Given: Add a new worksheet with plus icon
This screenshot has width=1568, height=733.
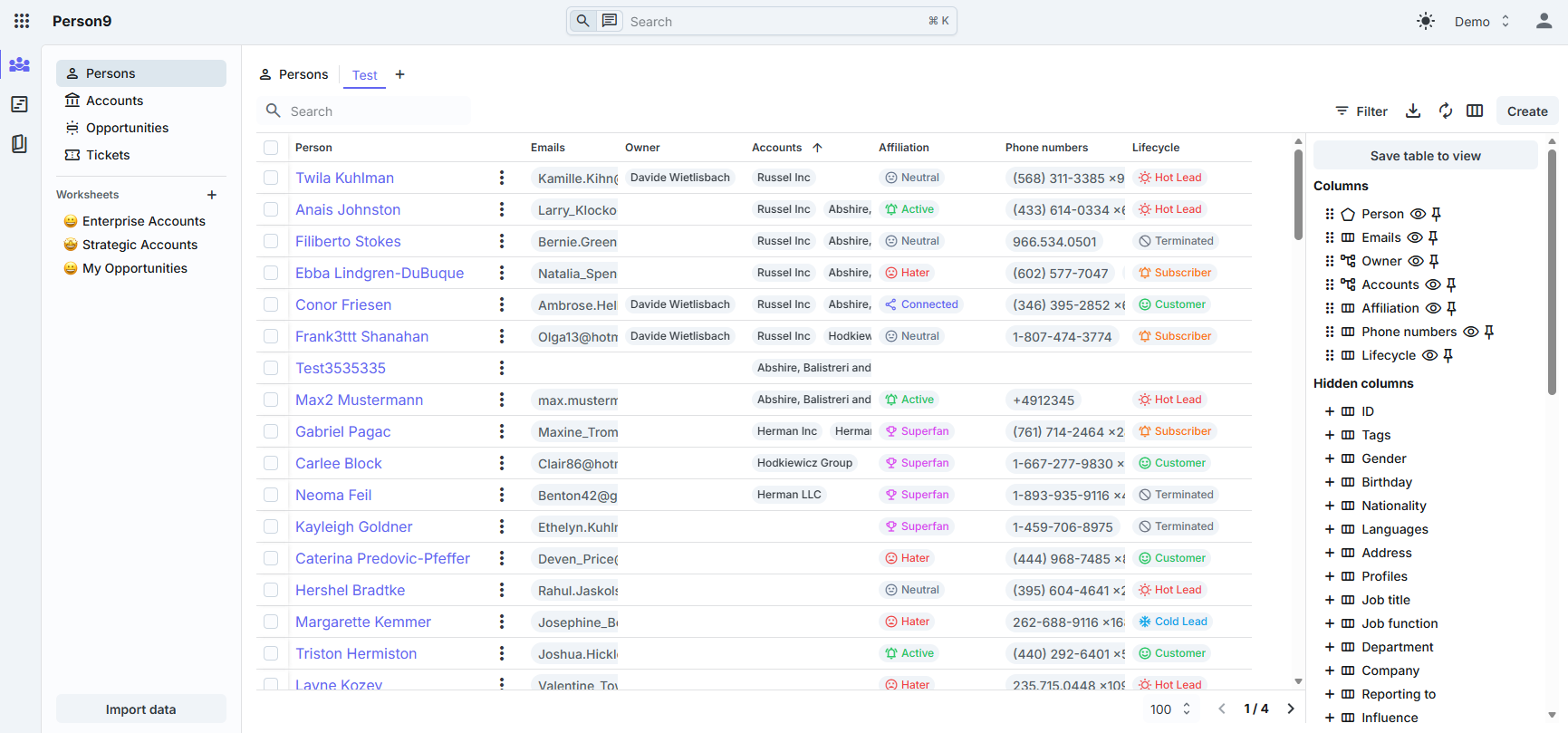Looking at the screenshot, I should pos(212,195).
